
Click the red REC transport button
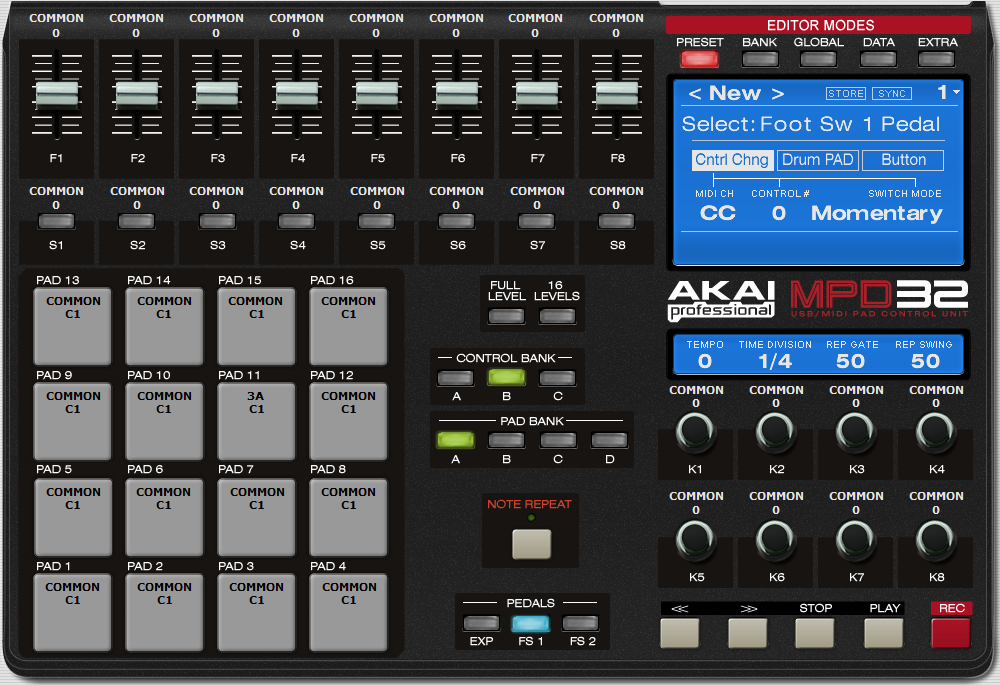[951, 632]
